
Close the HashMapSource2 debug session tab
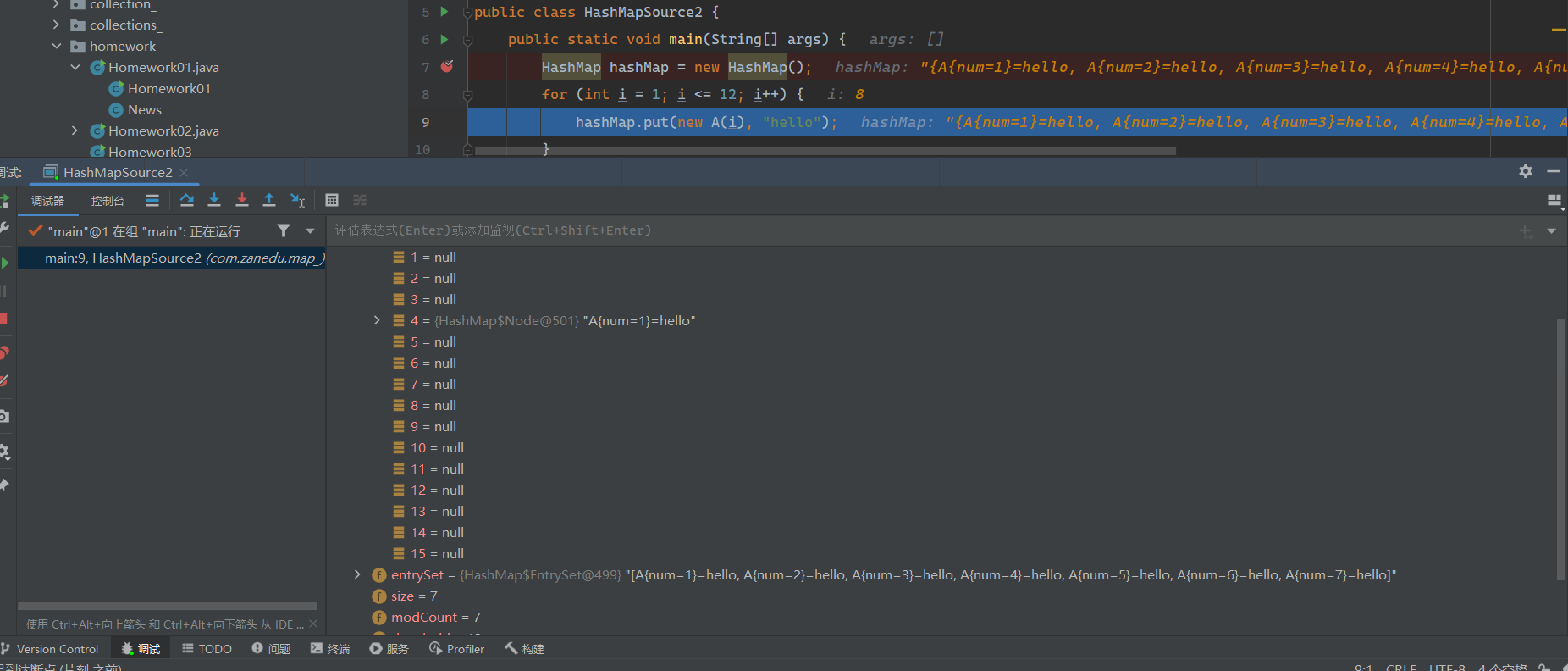coord(184,172)
